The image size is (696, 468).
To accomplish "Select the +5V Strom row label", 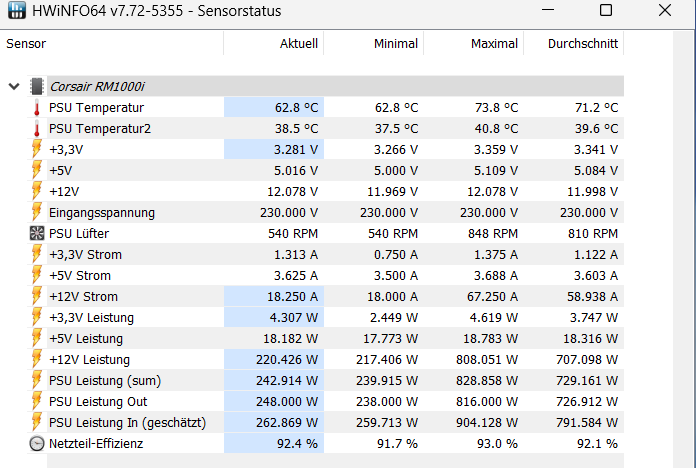I will pos(80,275).
